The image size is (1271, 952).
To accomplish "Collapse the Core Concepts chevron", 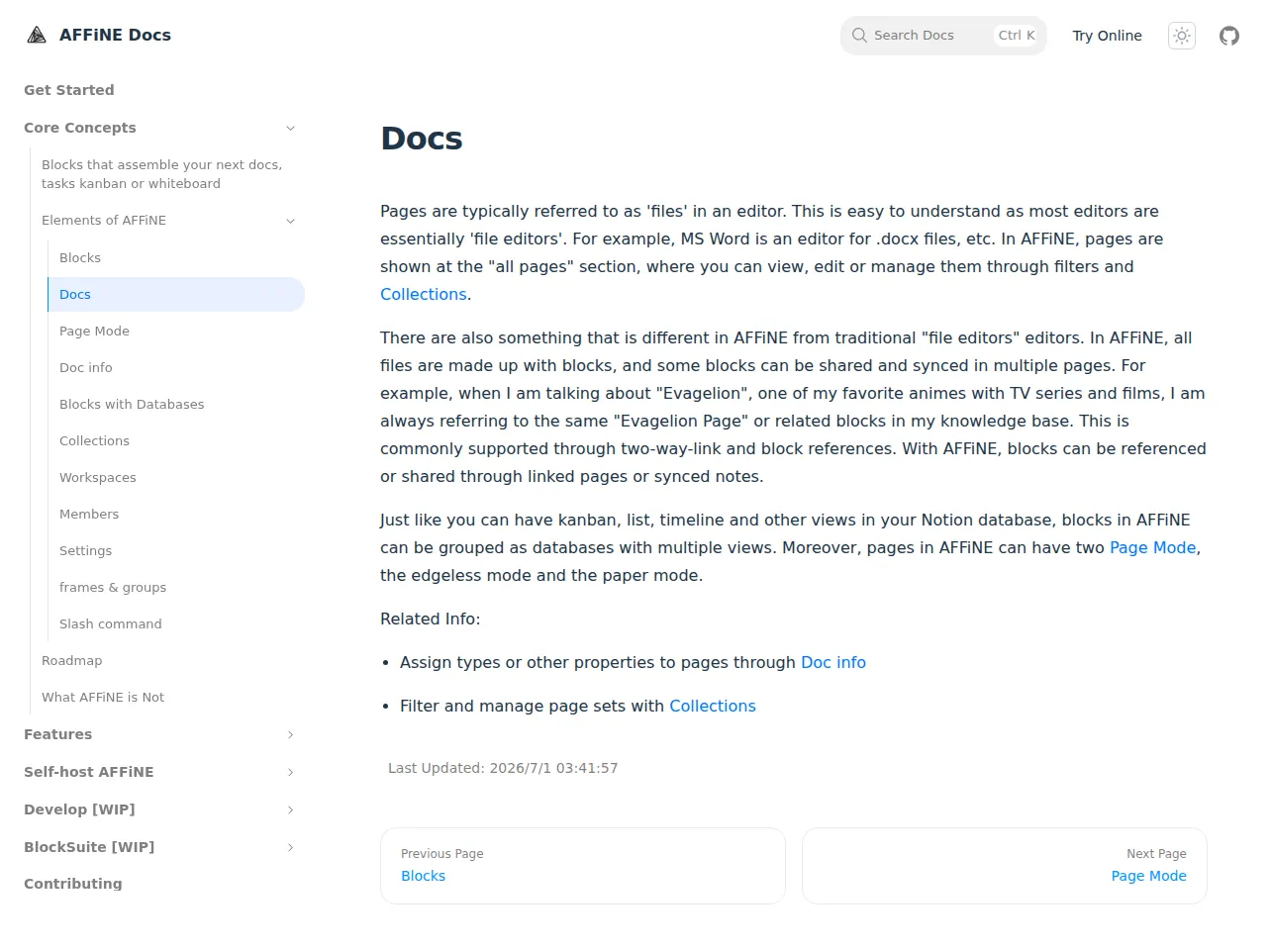I will coord(291,128).
